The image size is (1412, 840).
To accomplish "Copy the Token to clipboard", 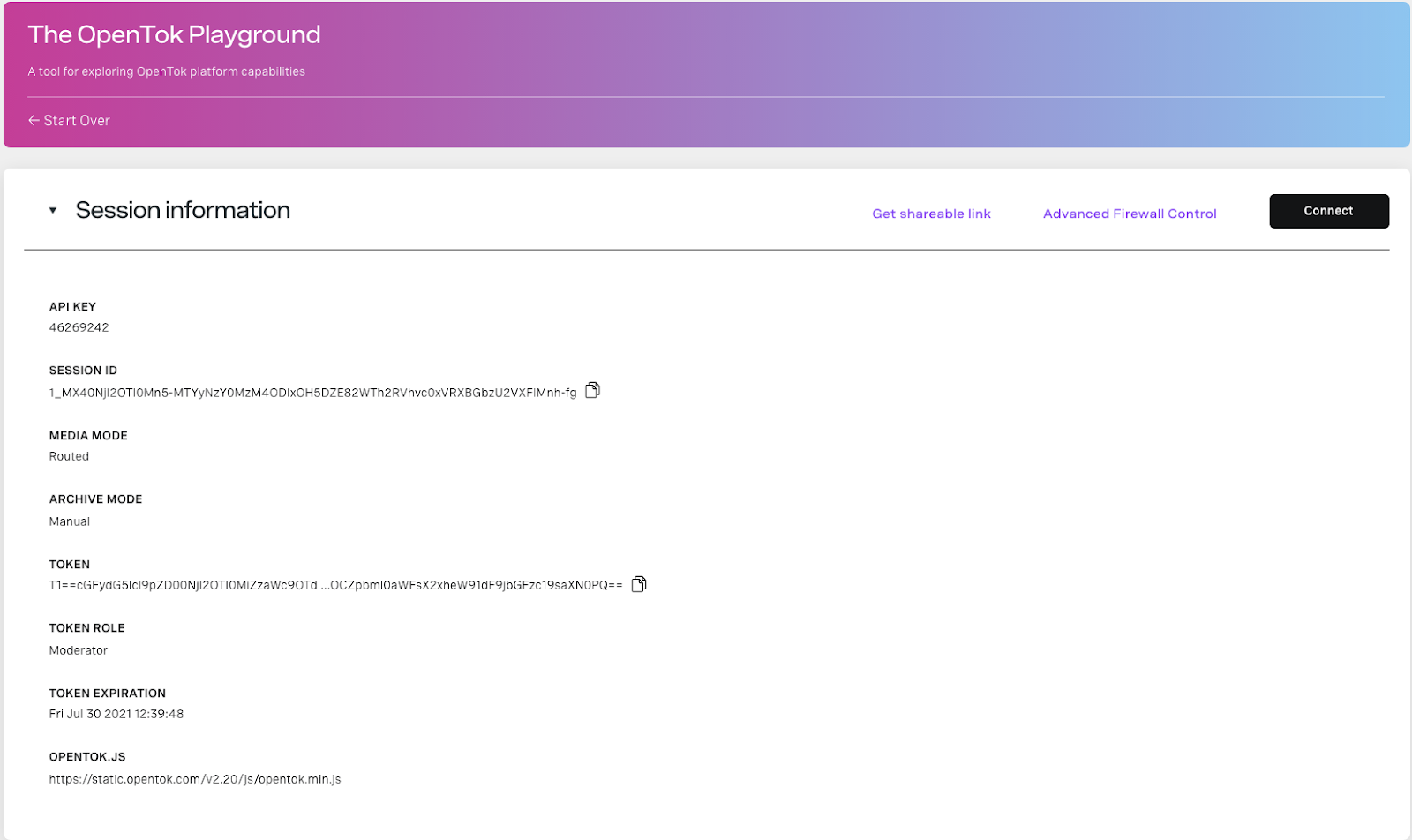I will pyautogui.click(x=639, y=584).
